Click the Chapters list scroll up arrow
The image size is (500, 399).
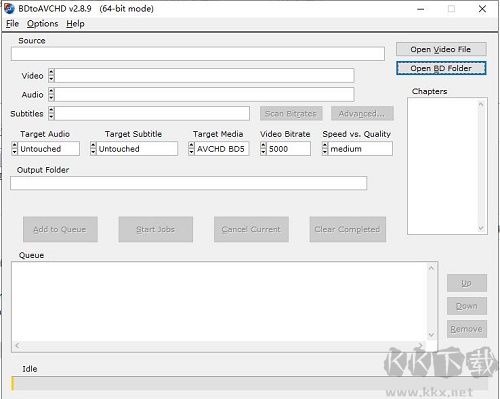click(481, 104)
